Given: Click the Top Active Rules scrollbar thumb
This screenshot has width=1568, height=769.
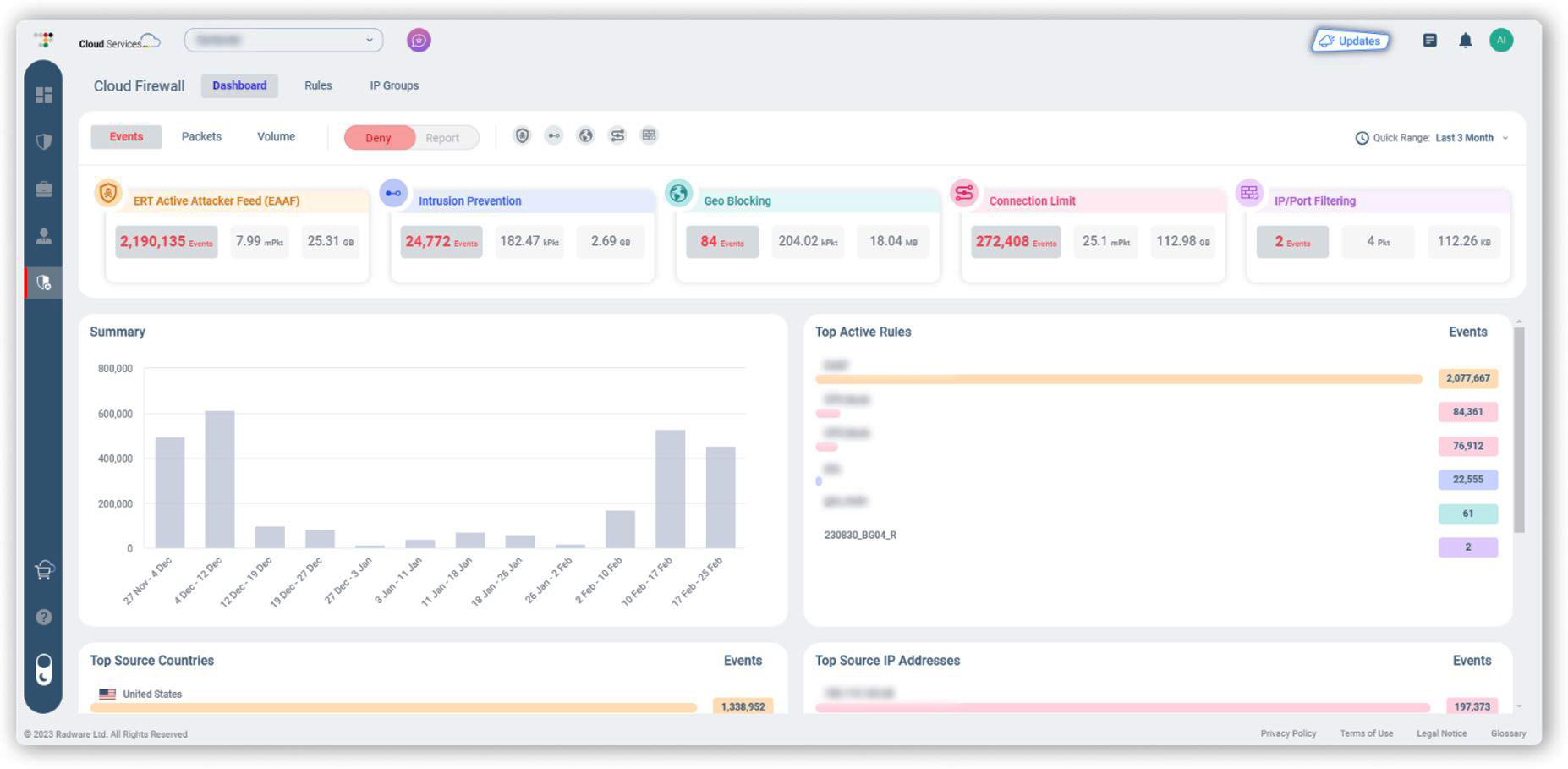Looking at the screenshot, I should pyautogui.click(x=1519, y=430).
